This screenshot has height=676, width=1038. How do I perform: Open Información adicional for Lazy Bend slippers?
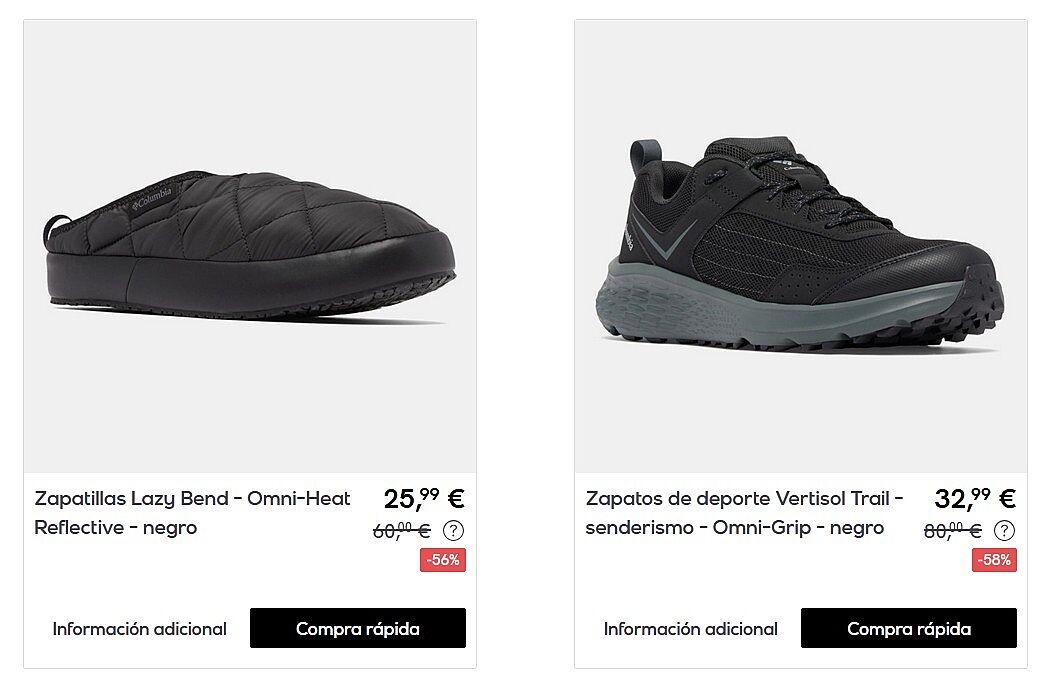[x=140, y=629]
